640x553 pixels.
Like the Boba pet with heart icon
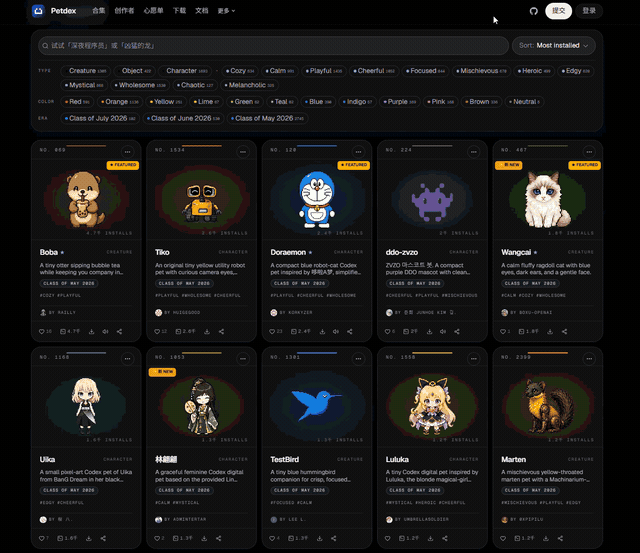pyautogui.click(x=42, y=331)
